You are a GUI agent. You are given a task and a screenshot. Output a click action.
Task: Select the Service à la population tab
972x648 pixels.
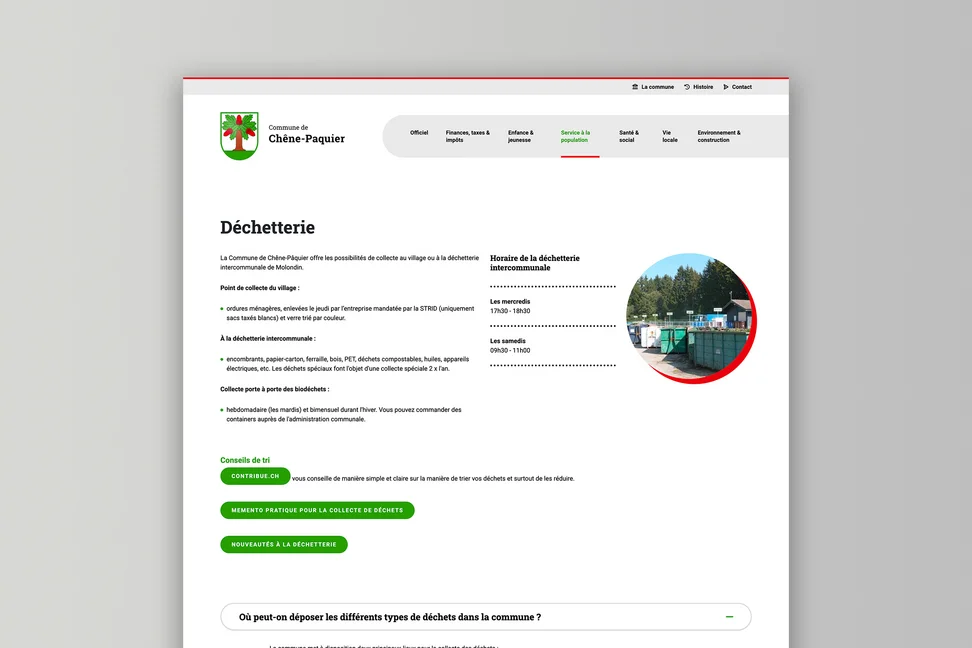click(576, 136)
